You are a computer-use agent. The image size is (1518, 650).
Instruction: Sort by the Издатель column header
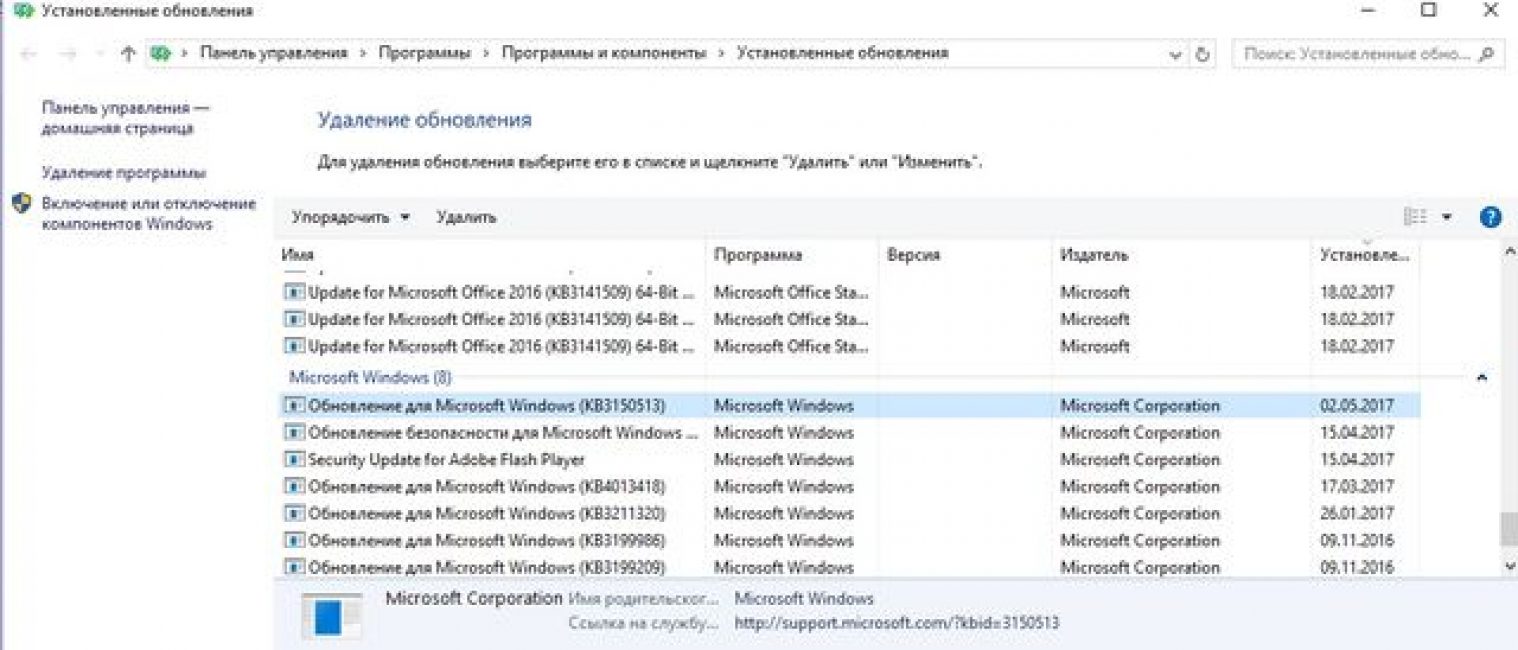(x=1094, y=255)
